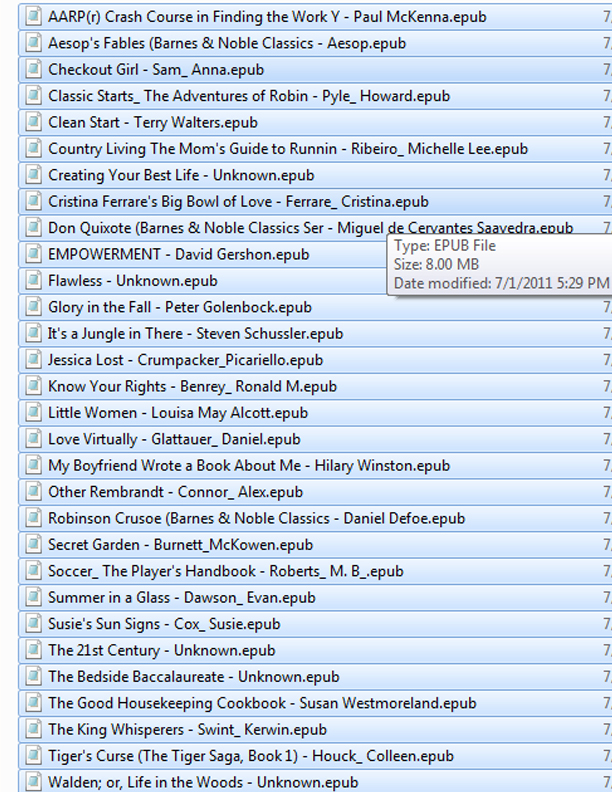Click the icon beside Flawless - Unknown.epub

coord(33,280)
